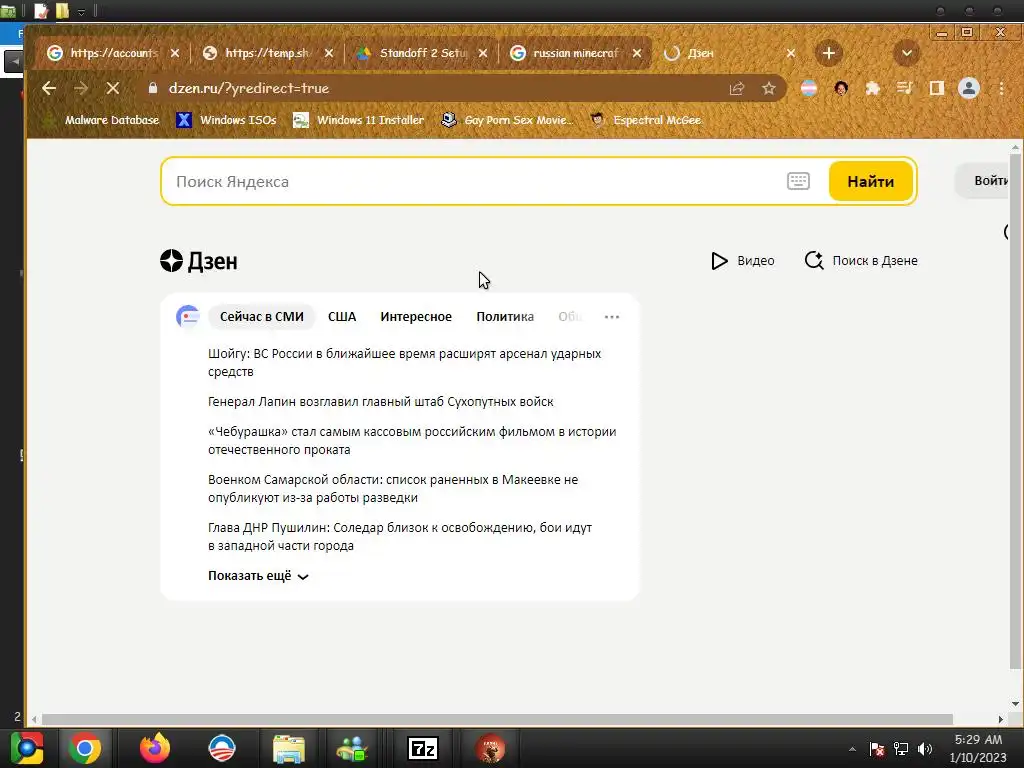
Task: Open the volume speaker tray icon
Action: click(925, 749)
